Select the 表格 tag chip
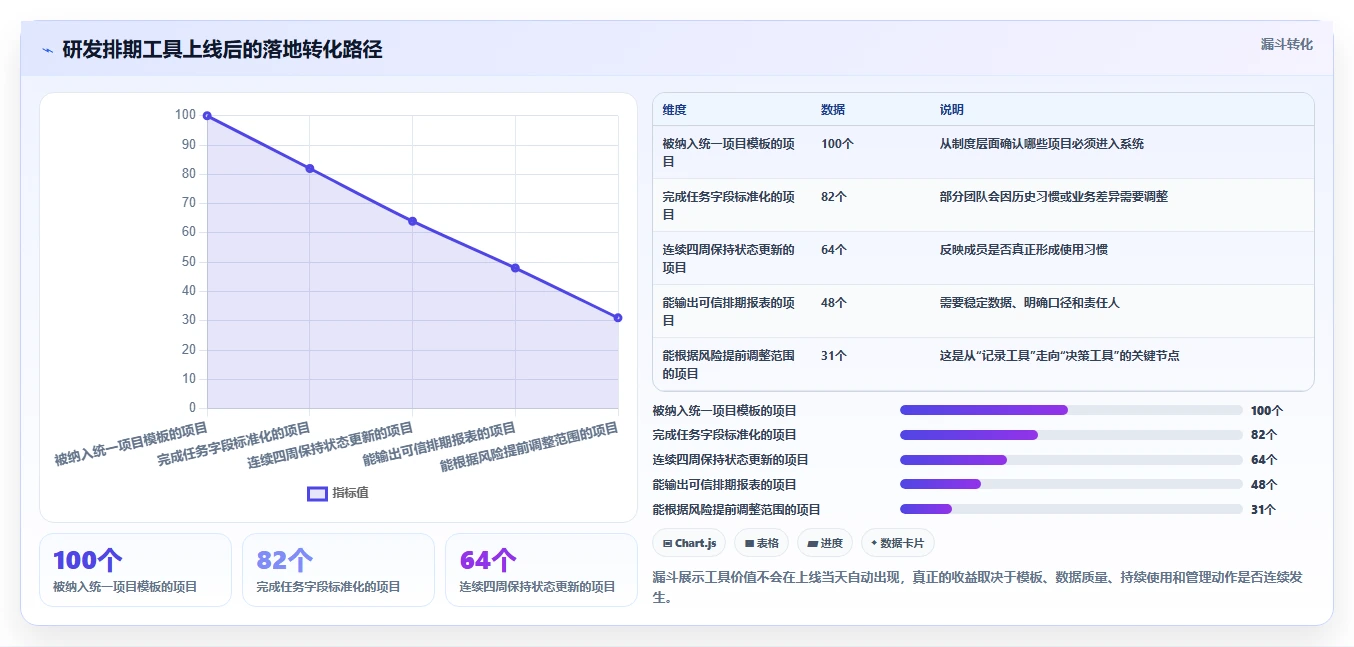The height and width of the screenshot is (647, 1354). pyautogui.click(x=761, y=543)
